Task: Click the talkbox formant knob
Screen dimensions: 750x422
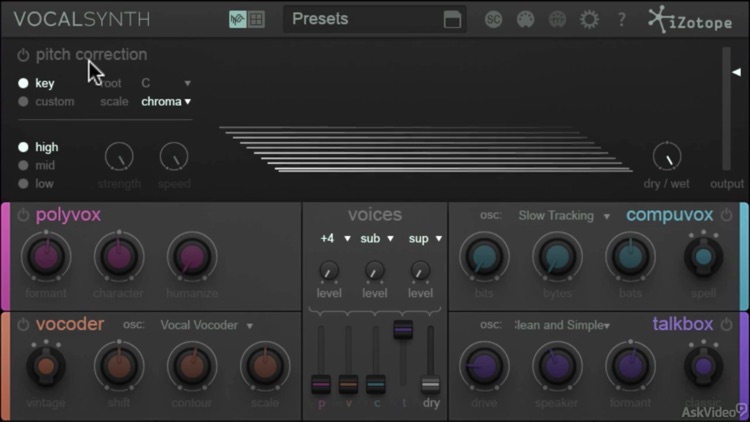Action: [x=630, y=366]
